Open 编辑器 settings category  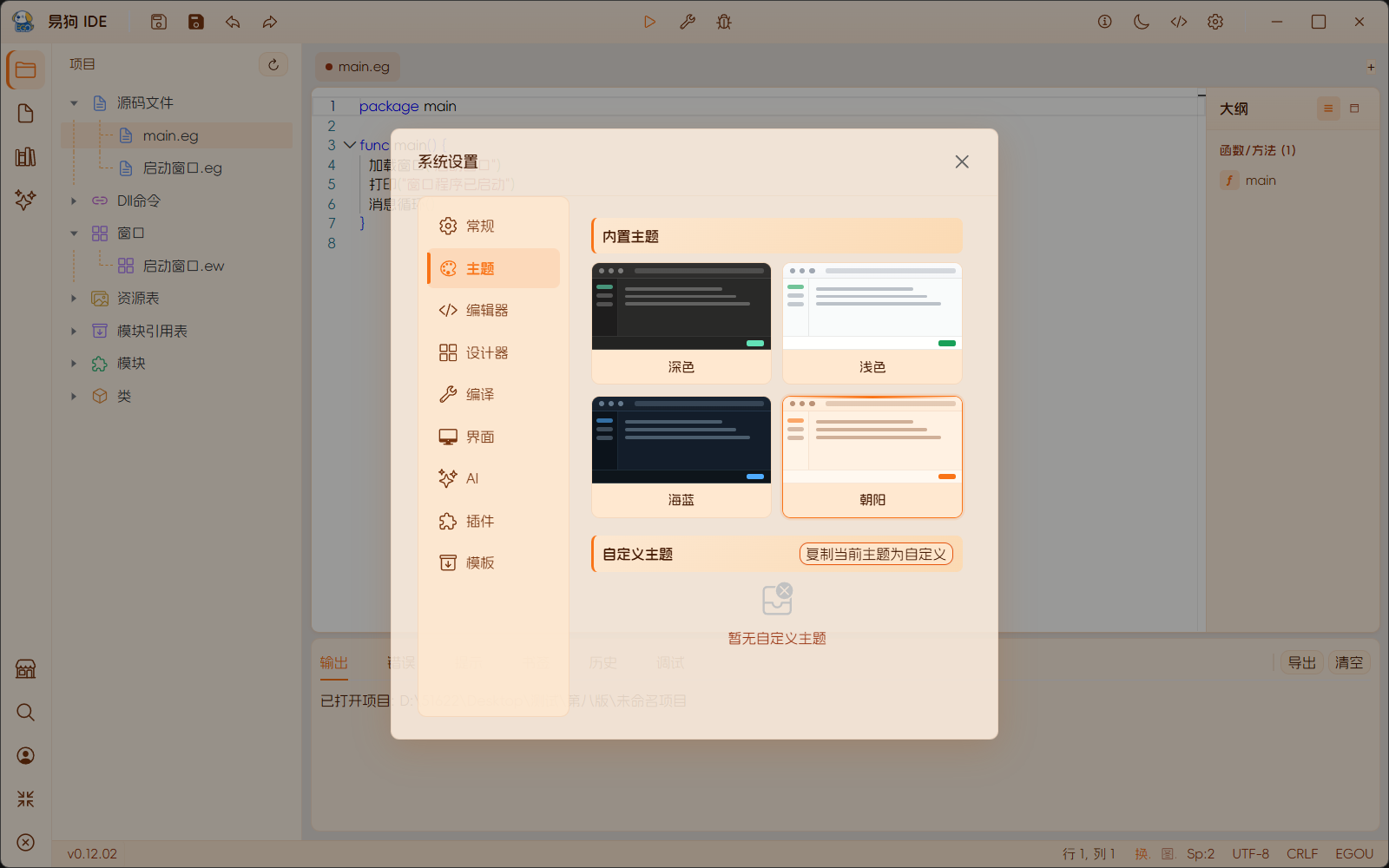point(493,310)
